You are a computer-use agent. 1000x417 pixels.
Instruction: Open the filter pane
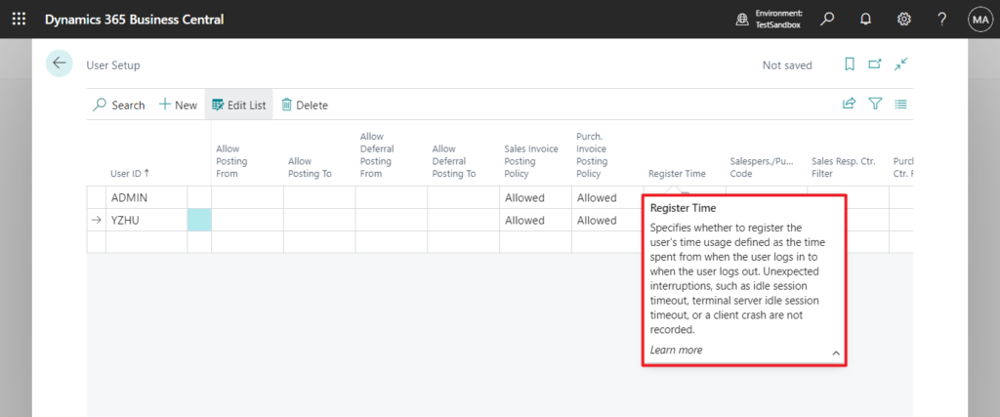click(x=876, y=104)
